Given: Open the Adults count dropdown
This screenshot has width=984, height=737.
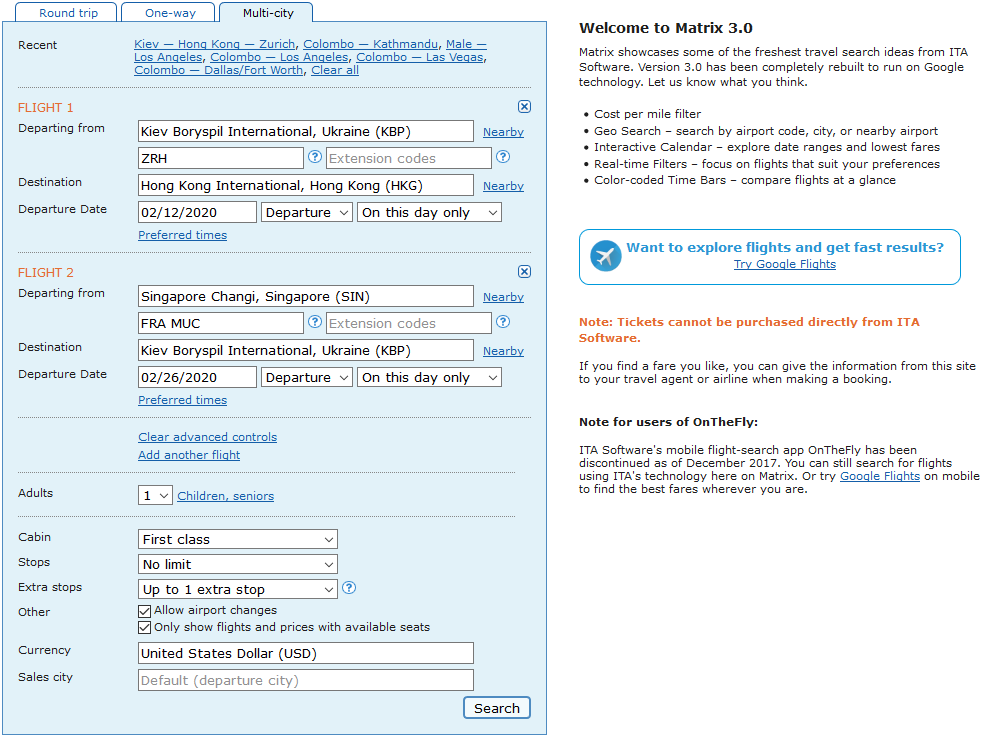Looking at the screenshot, I should [155, 495].
